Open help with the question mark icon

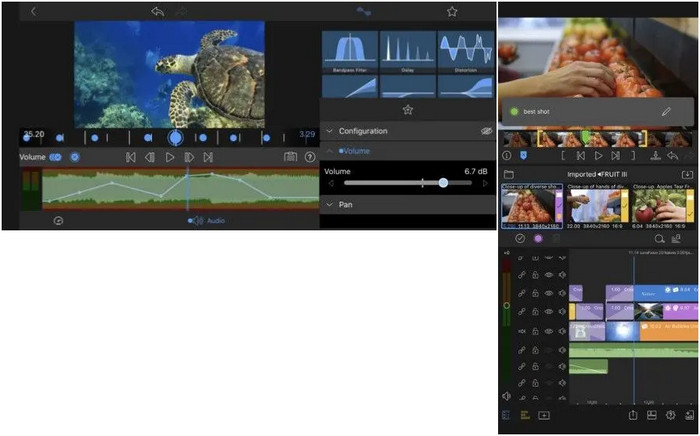(x=310, y=157)
